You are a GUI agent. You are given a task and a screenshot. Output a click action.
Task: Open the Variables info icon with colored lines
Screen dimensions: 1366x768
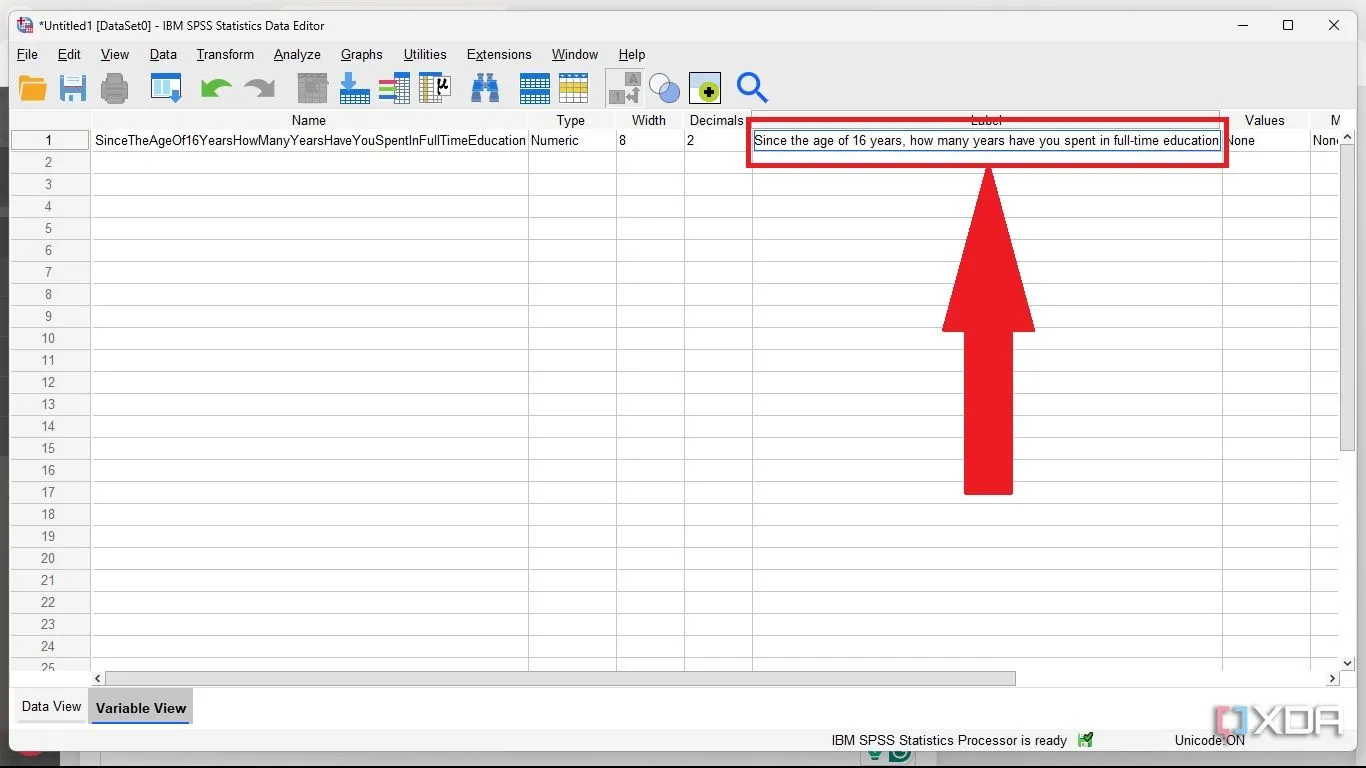click(x=394, y=88)
